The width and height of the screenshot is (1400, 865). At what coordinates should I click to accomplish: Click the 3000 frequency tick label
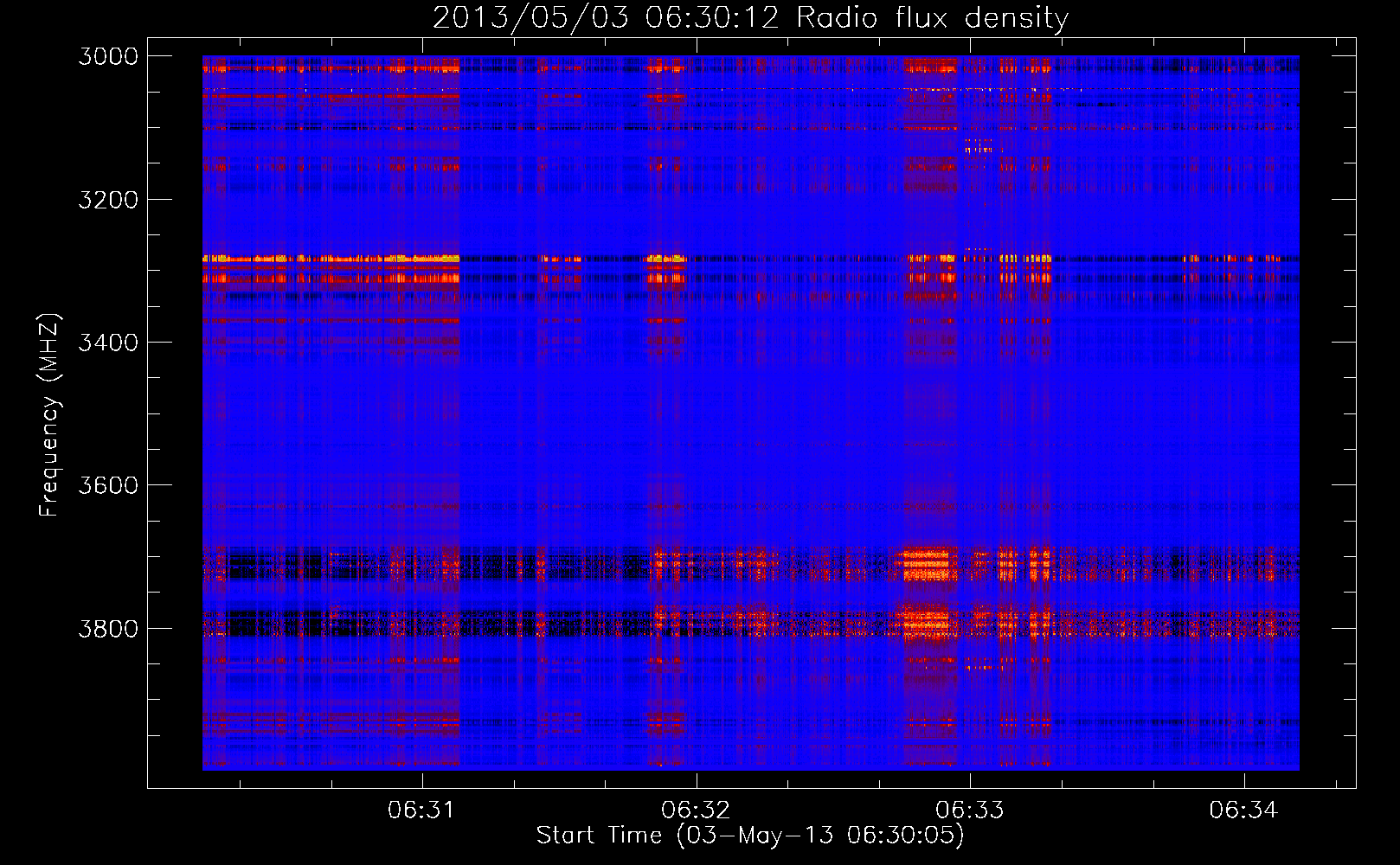(x=107, y=56)
